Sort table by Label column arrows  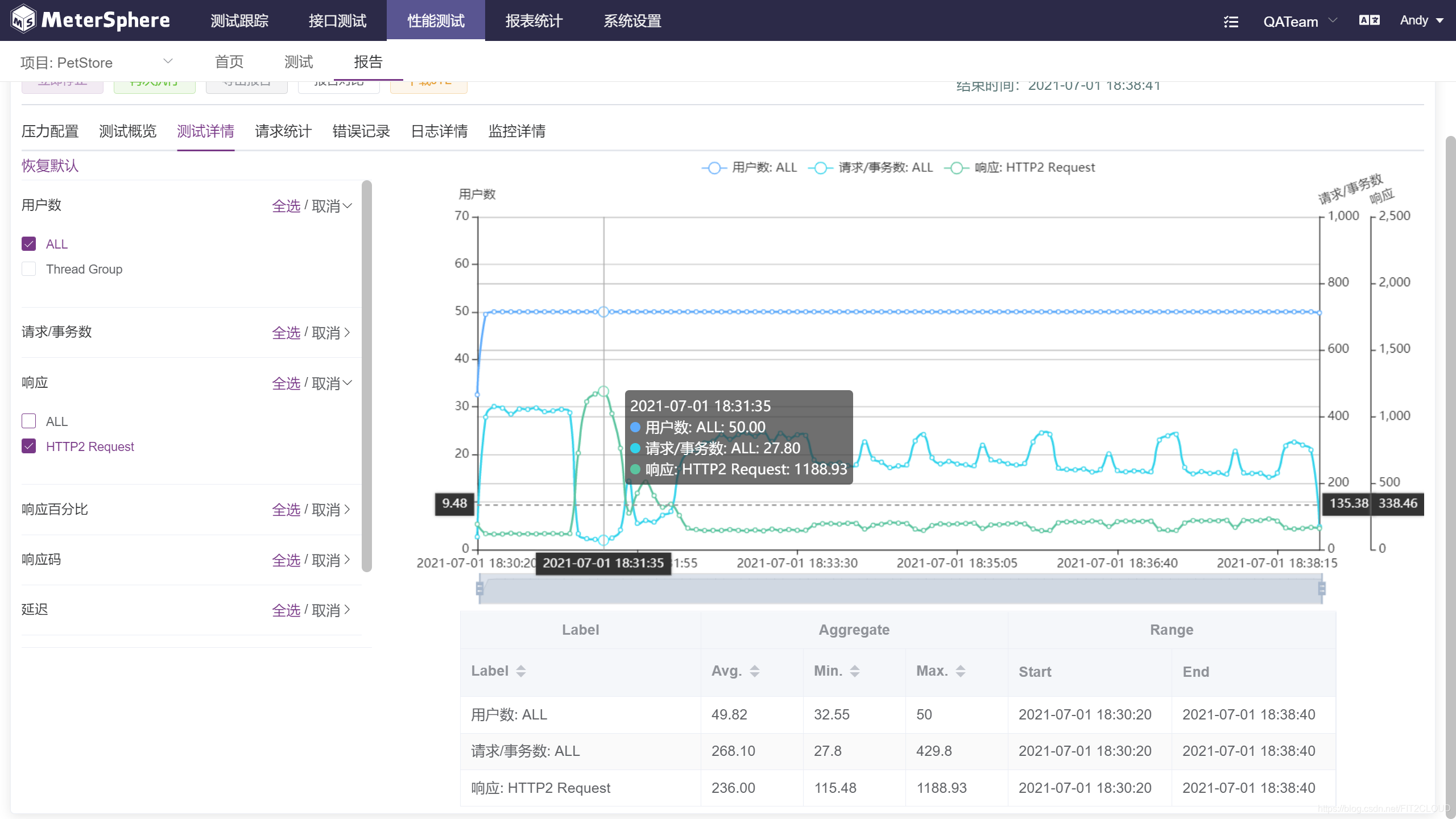(x=521, y=671)
